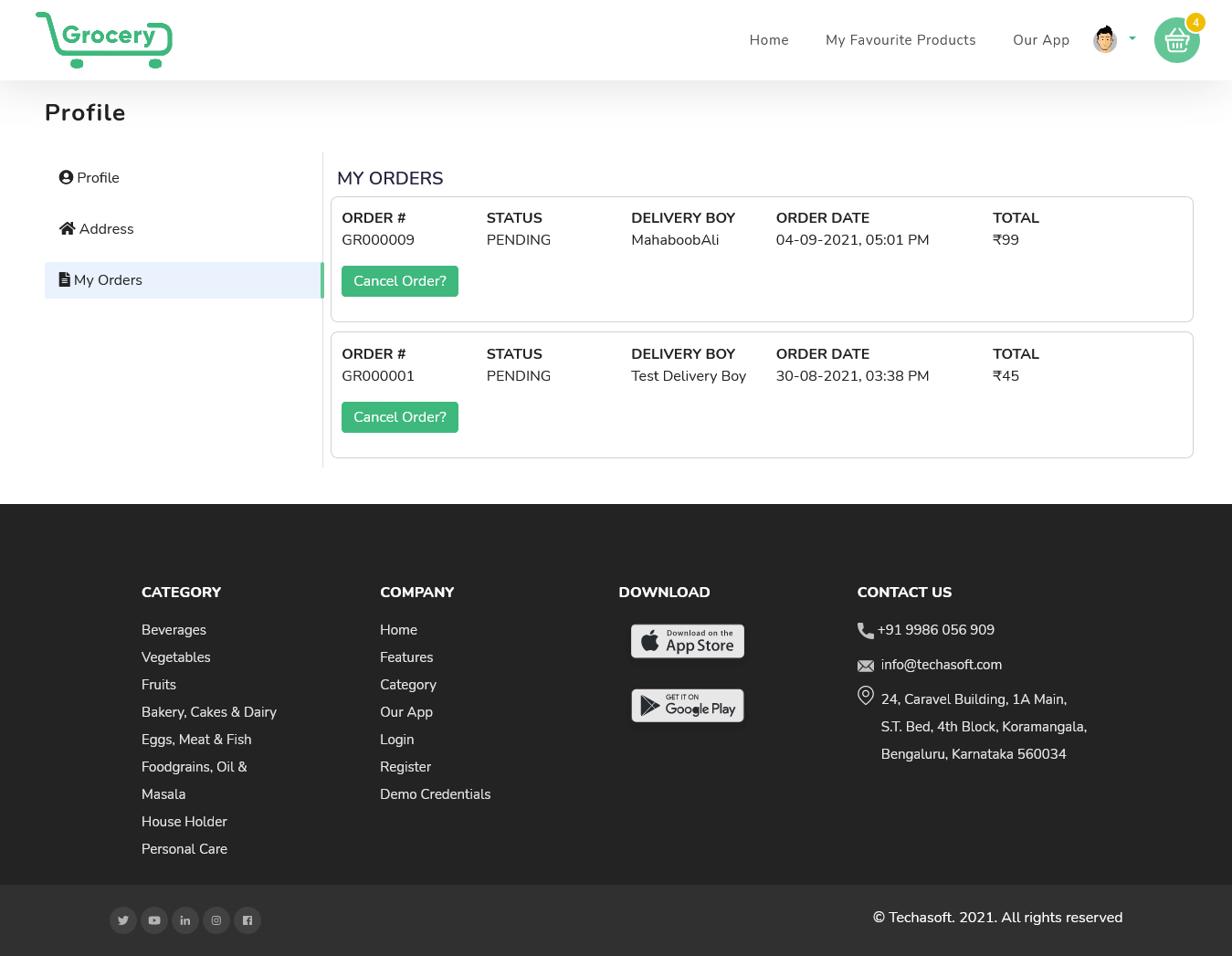Click the Grocery cart logo
The width and height of the screenshot is (1232, 956).
(x=104, y=40)
